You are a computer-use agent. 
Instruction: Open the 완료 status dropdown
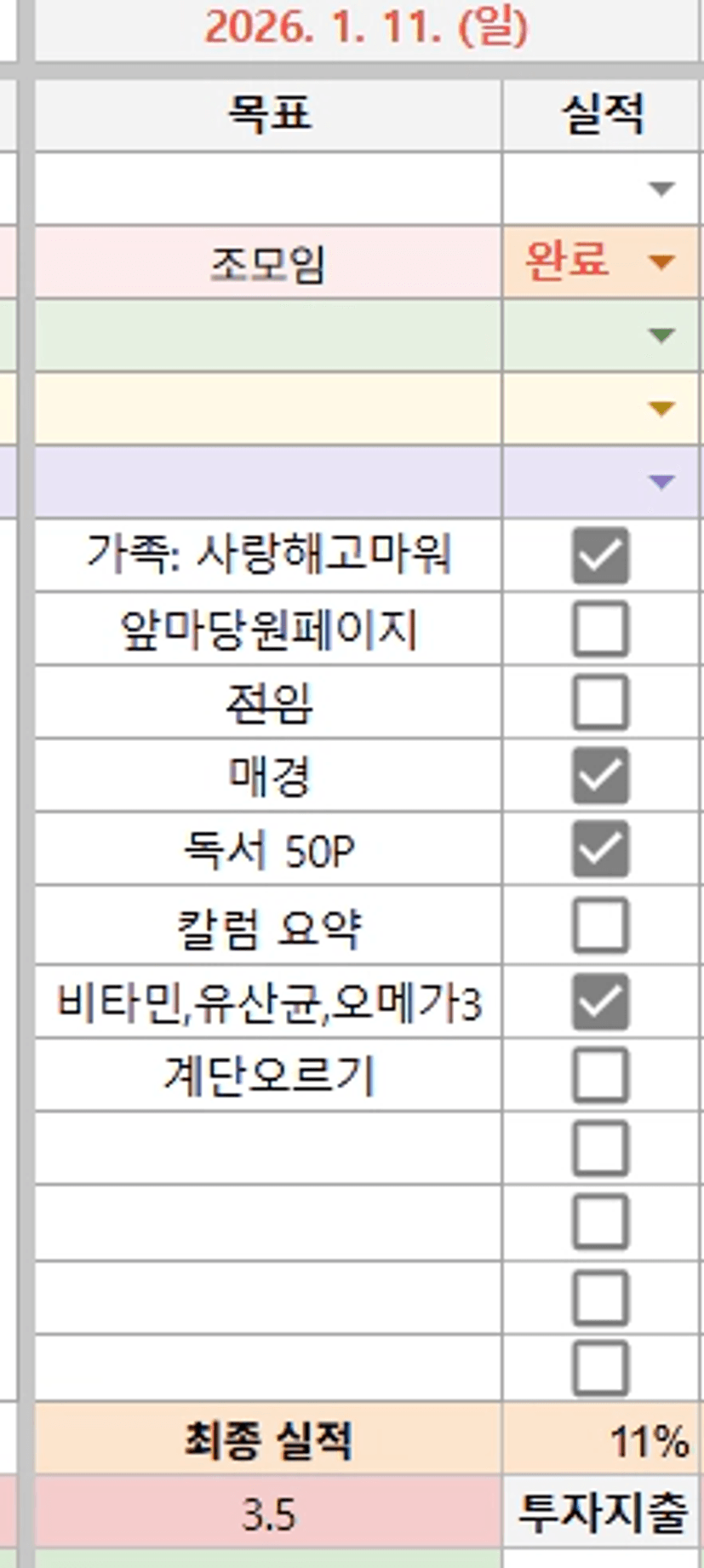(661, 261)
